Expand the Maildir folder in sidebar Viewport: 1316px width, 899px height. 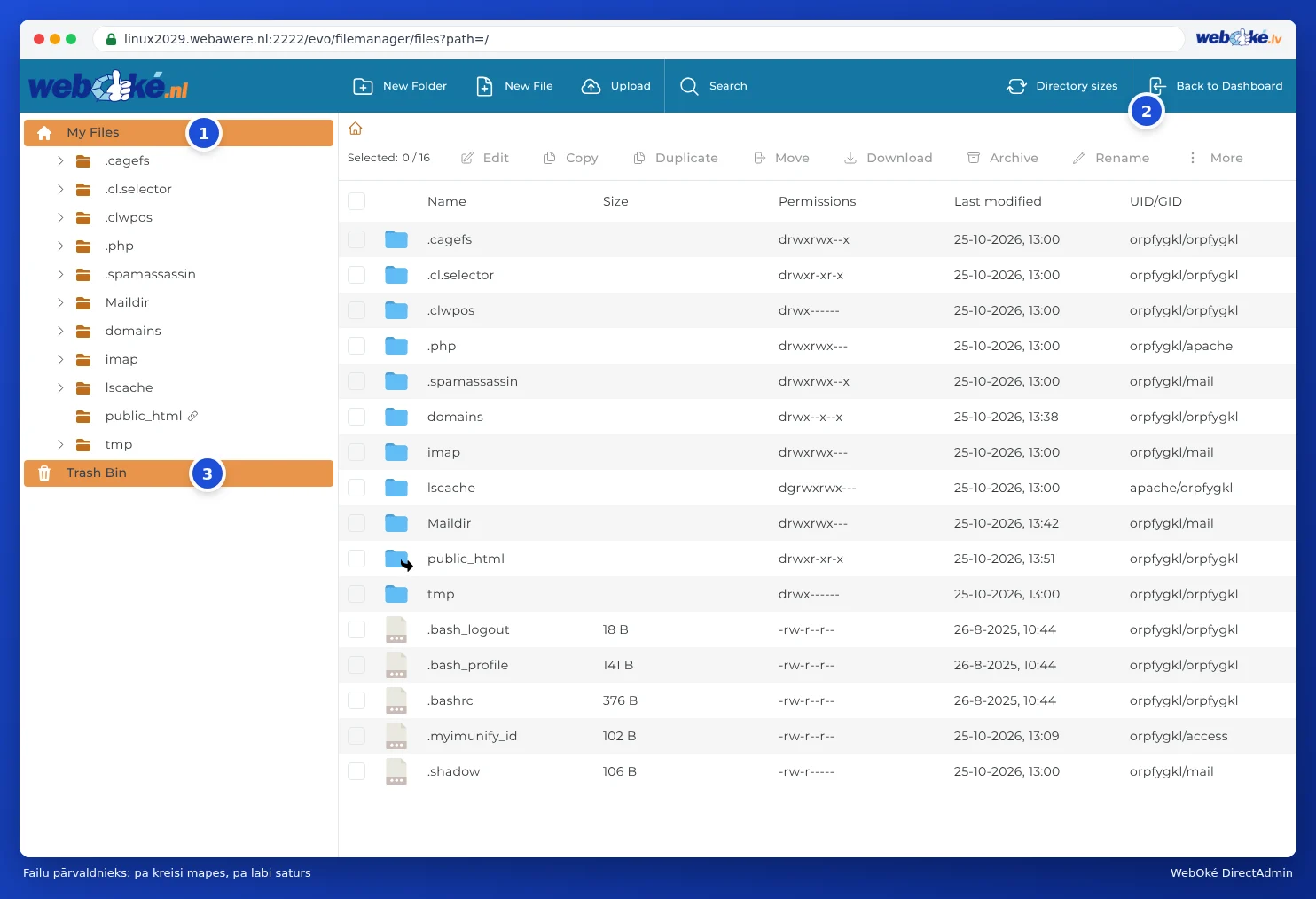click(60, 302)
